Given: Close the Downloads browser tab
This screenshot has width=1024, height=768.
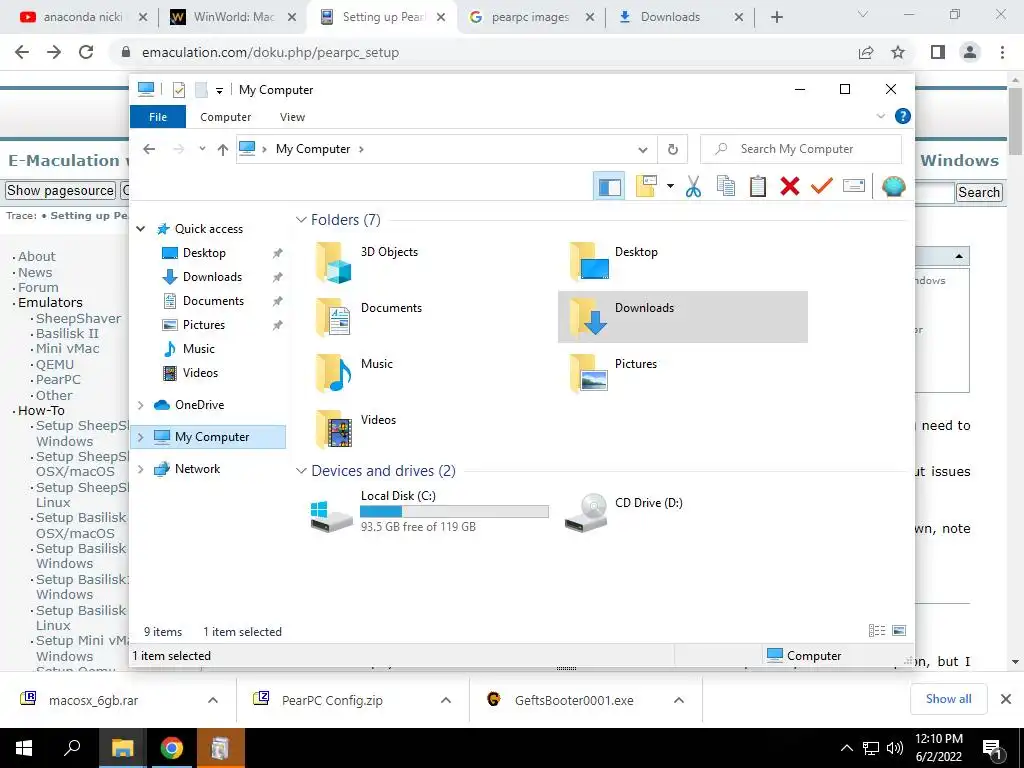Looking at the screenshot, I should pyautogui.click(x=739, y=18).
